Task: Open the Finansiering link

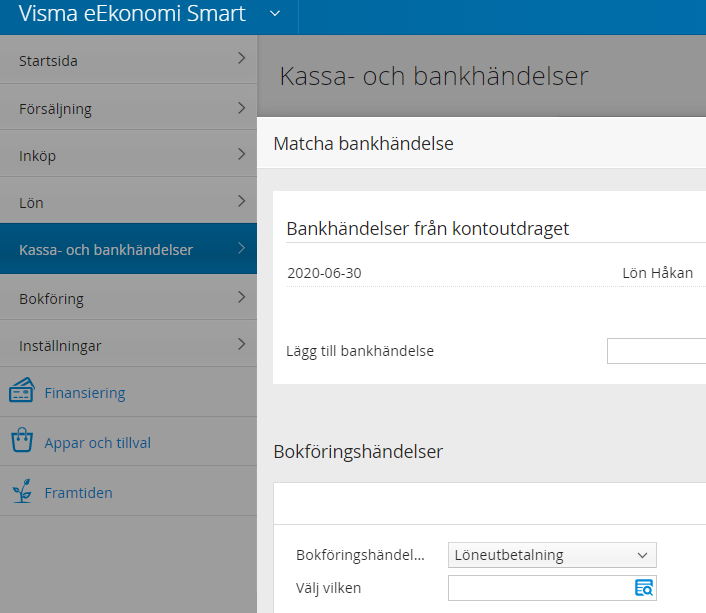Action: point(85,393)
